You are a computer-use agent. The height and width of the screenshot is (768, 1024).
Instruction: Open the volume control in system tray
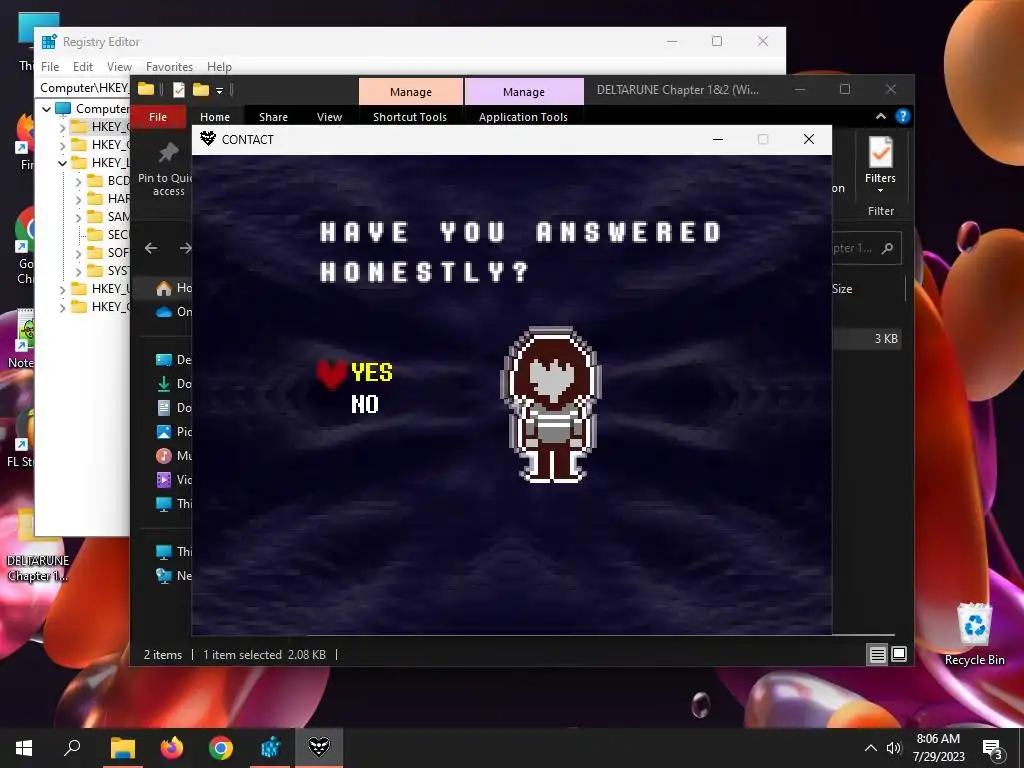pos(893,748)
